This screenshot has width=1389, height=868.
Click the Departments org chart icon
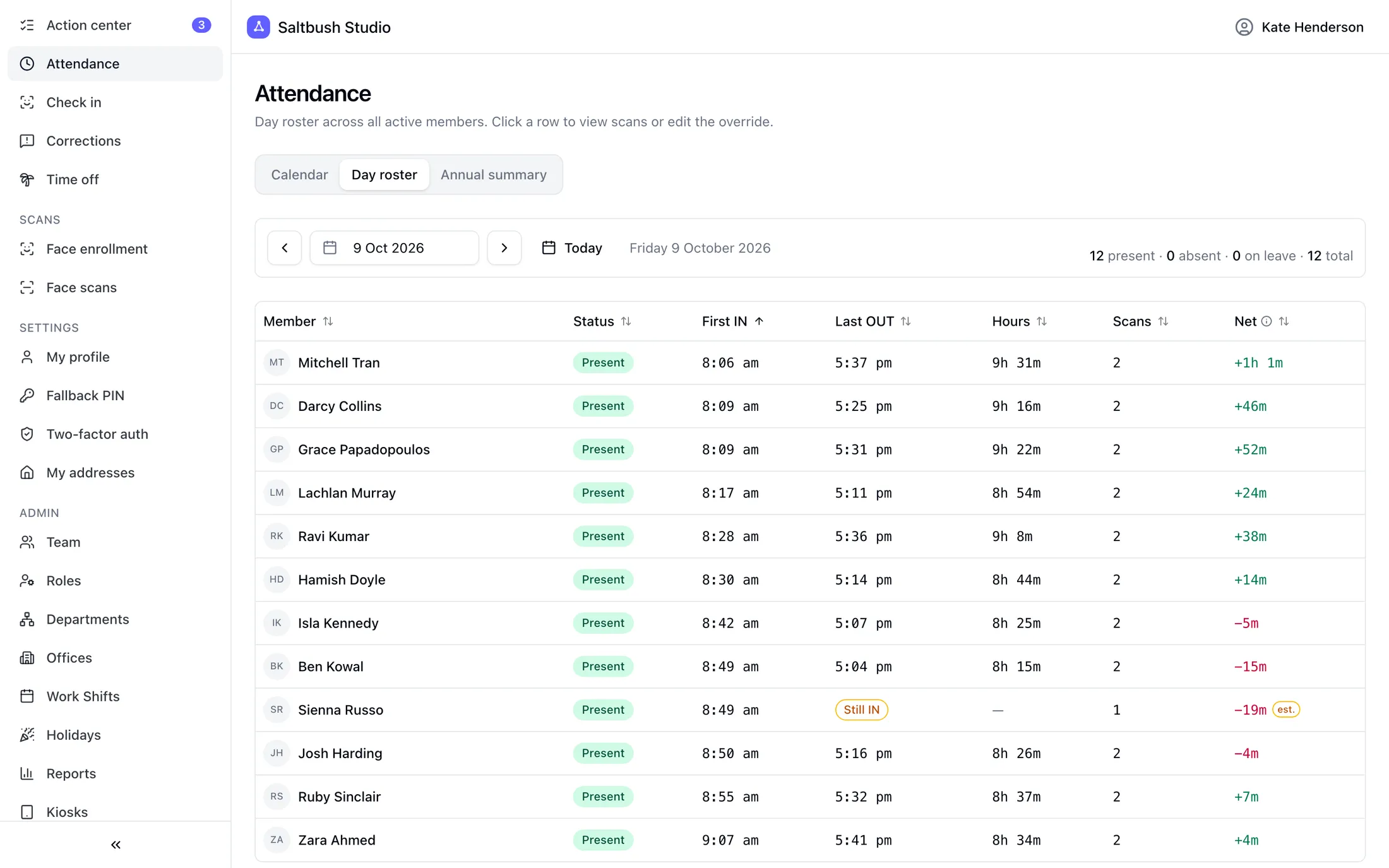pos(27,619)
